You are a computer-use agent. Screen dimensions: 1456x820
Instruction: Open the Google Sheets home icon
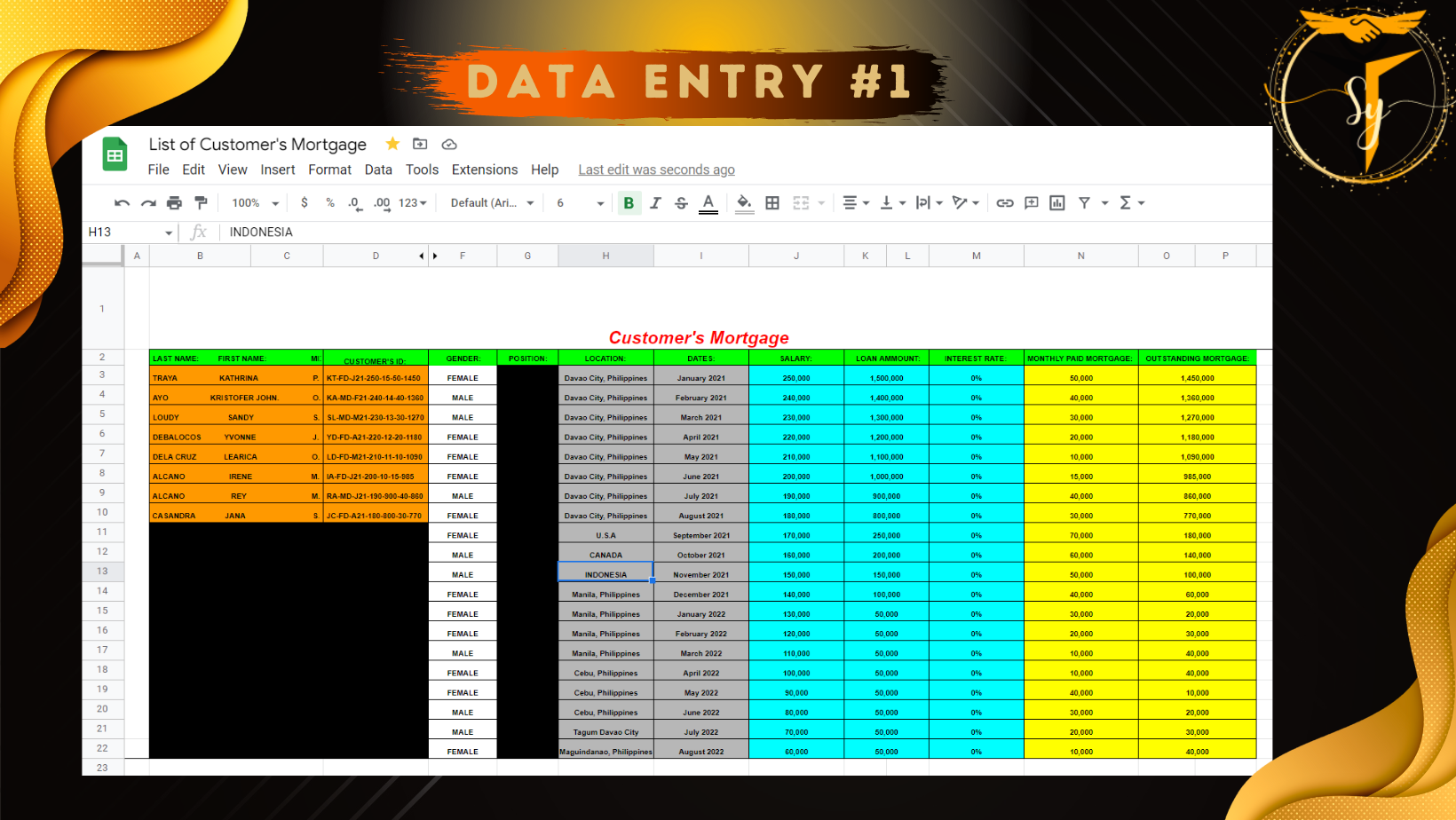point(115,154)
